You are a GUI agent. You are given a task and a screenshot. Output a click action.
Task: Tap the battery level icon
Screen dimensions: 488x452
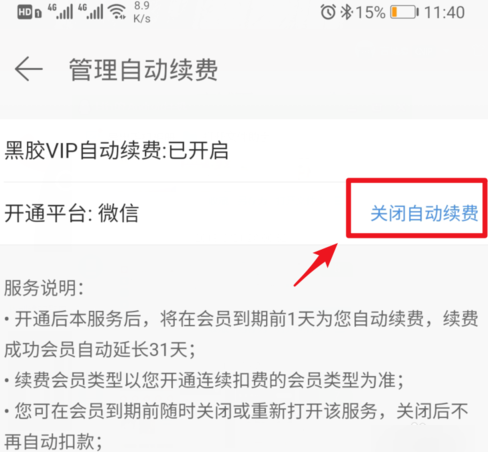pos(404,12)
